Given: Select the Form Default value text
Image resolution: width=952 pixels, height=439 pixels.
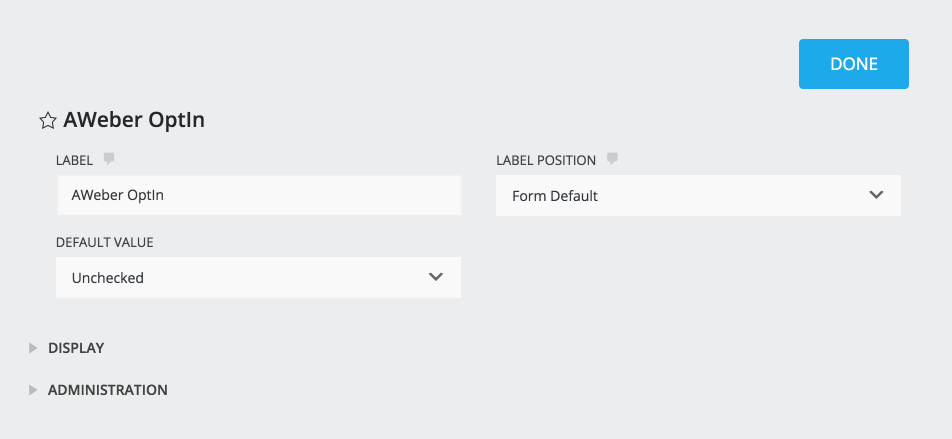Looking at the screenshot, I should point(555,196).
